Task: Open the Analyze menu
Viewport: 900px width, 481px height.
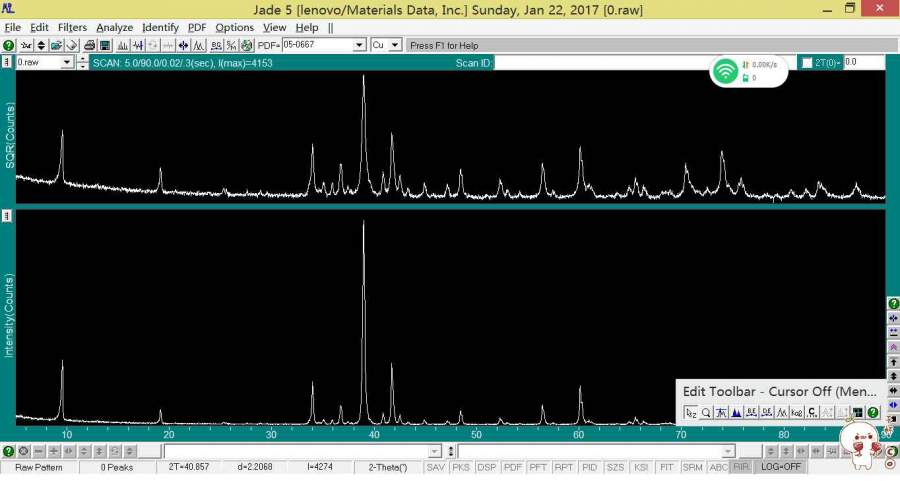Action: (114, 28)
